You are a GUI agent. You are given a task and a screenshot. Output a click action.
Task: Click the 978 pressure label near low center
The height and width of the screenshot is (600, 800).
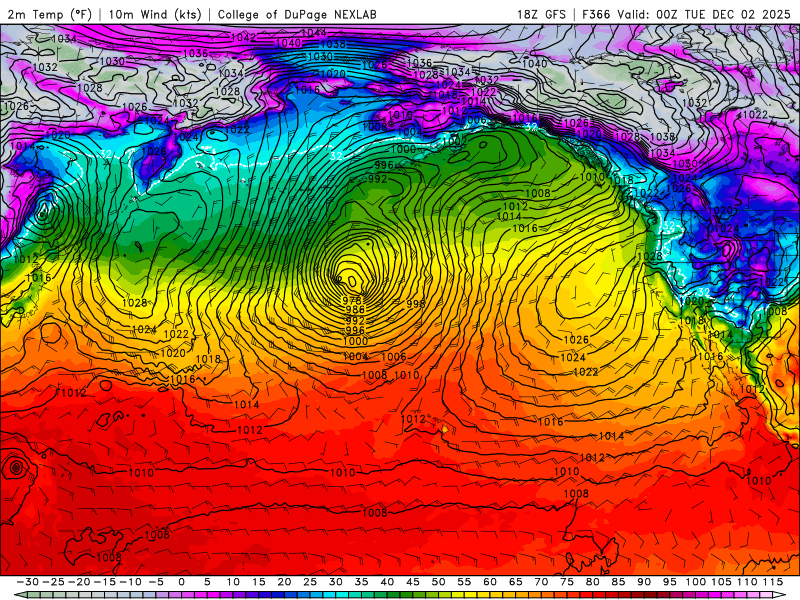[352, 301]
